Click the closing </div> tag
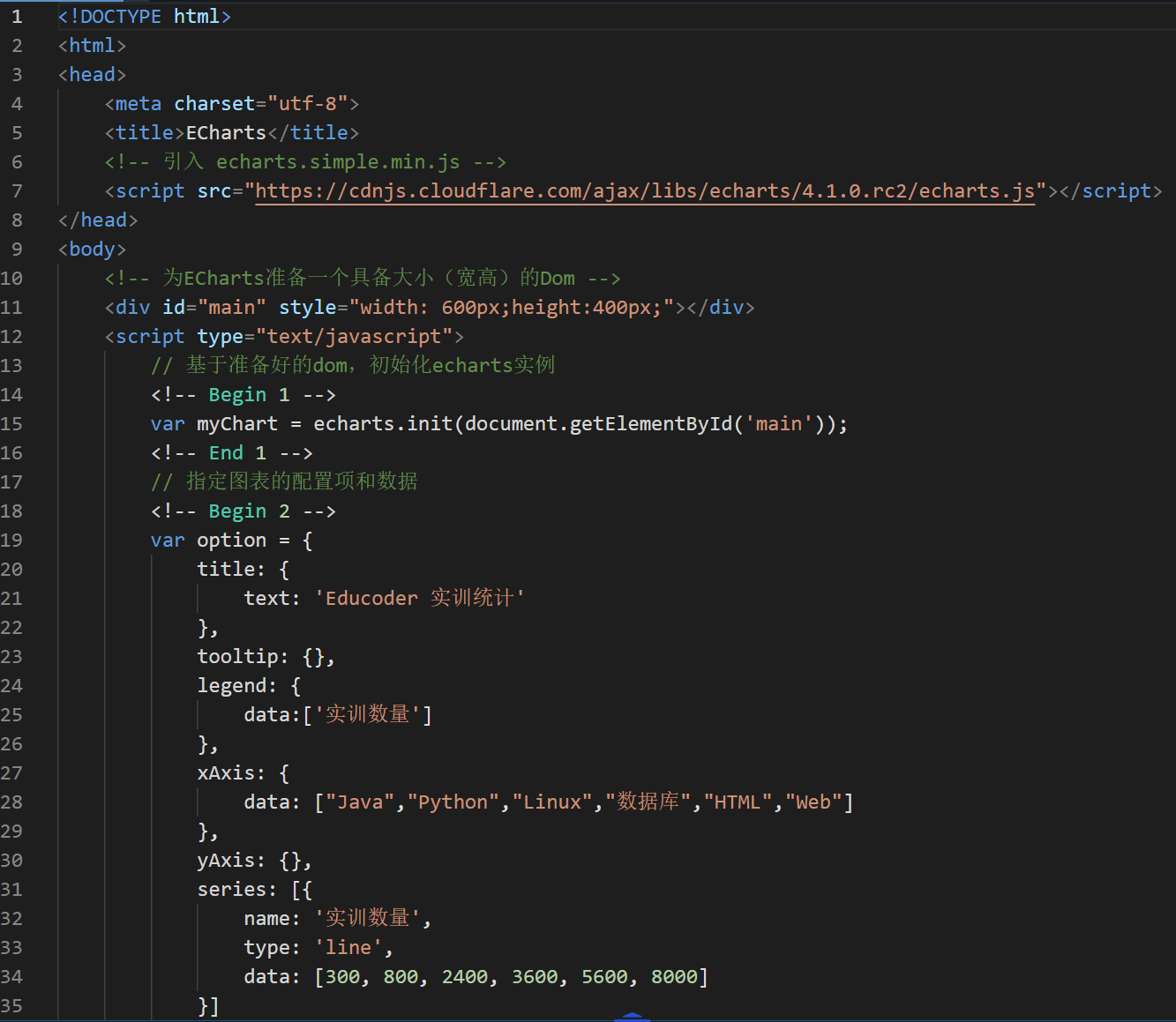The image size is (1176, 1022). point(721,308)
